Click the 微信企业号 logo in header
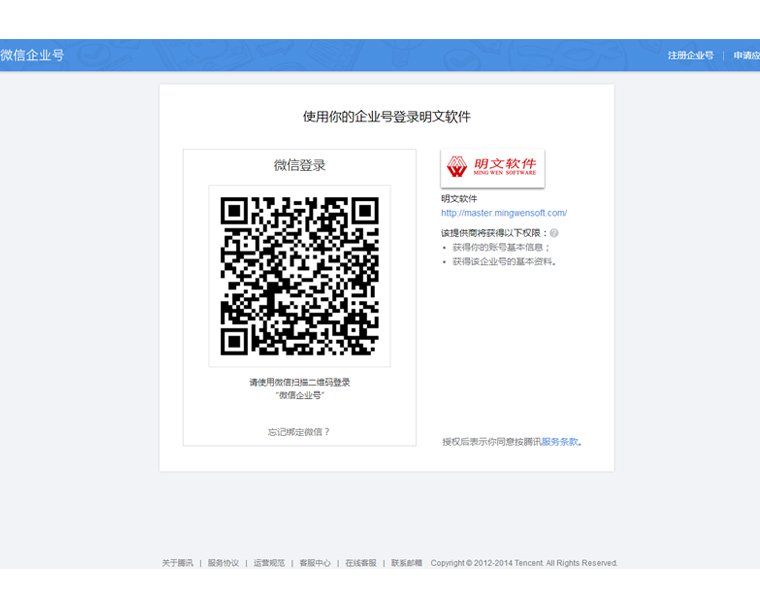 click(x=32, y=55)
